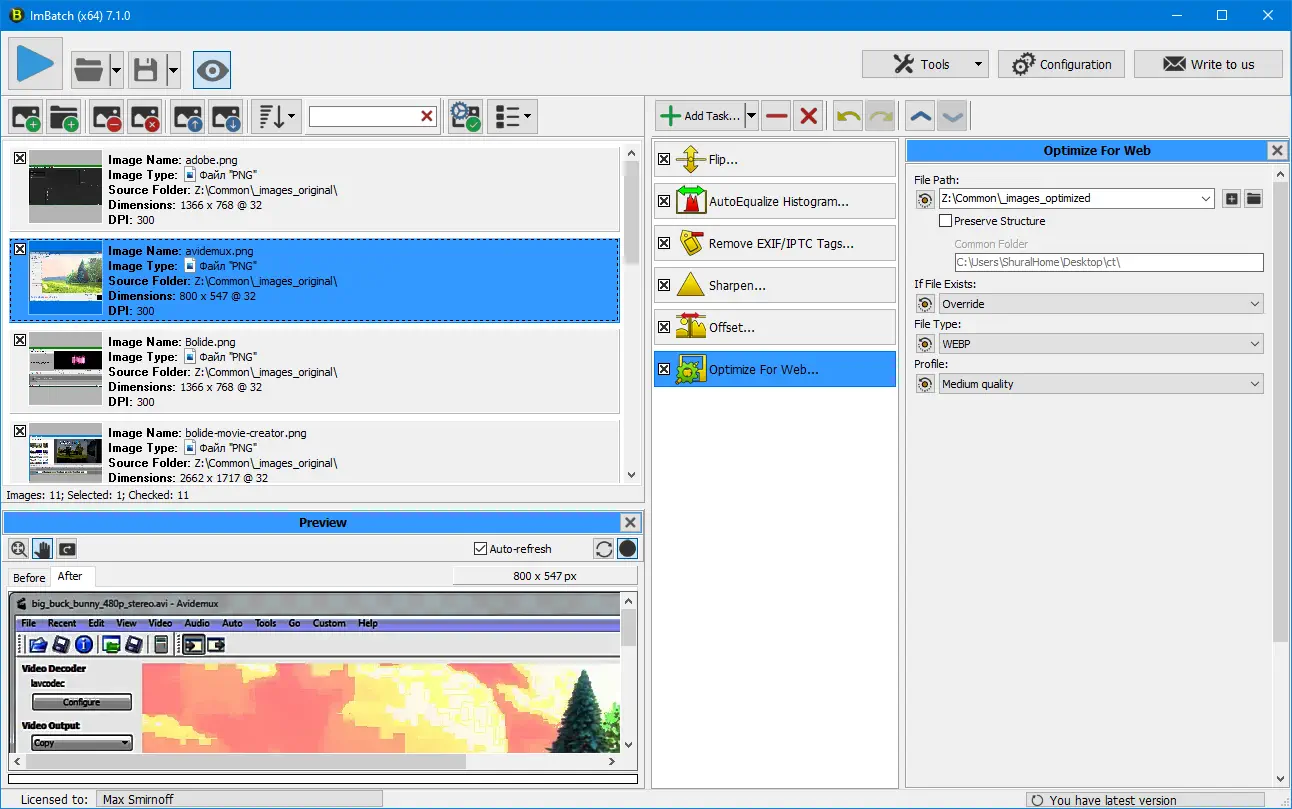Open the File Type WEBP dropdown
The image size is (1292, 809).
[1101, 344]
